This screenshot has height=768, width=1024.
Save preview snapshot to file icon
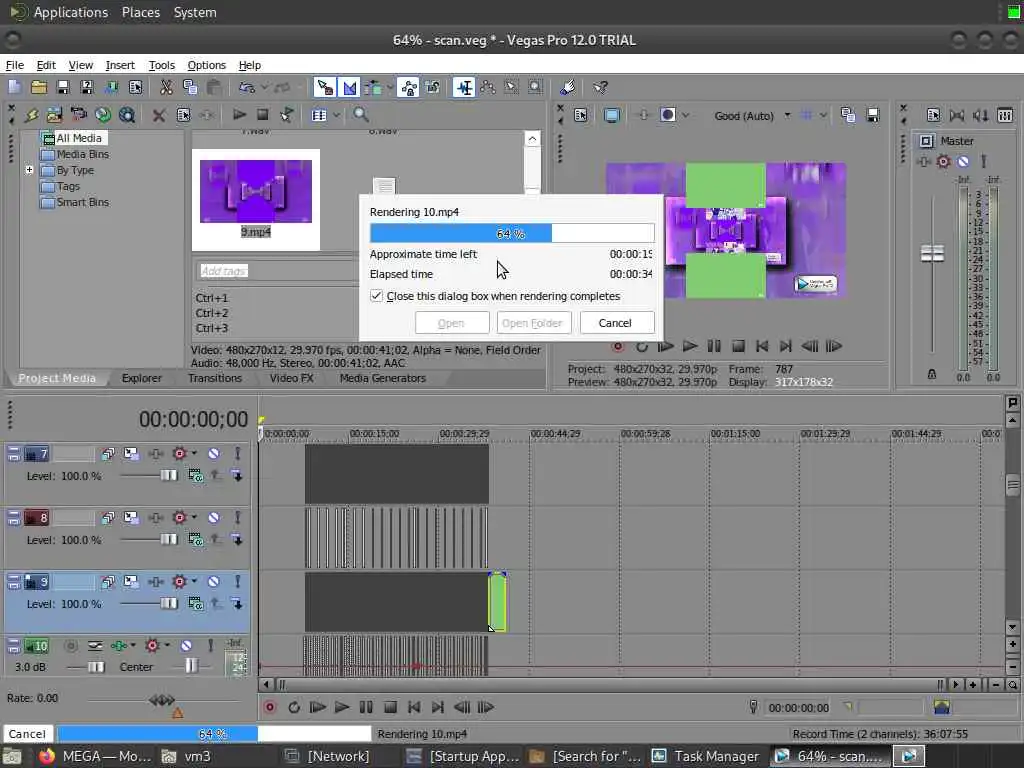872,116
